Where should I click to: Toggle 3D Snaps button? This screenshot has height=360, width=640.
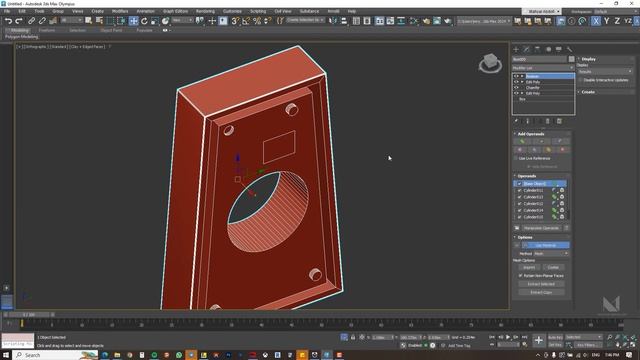(x=235, y=21)
